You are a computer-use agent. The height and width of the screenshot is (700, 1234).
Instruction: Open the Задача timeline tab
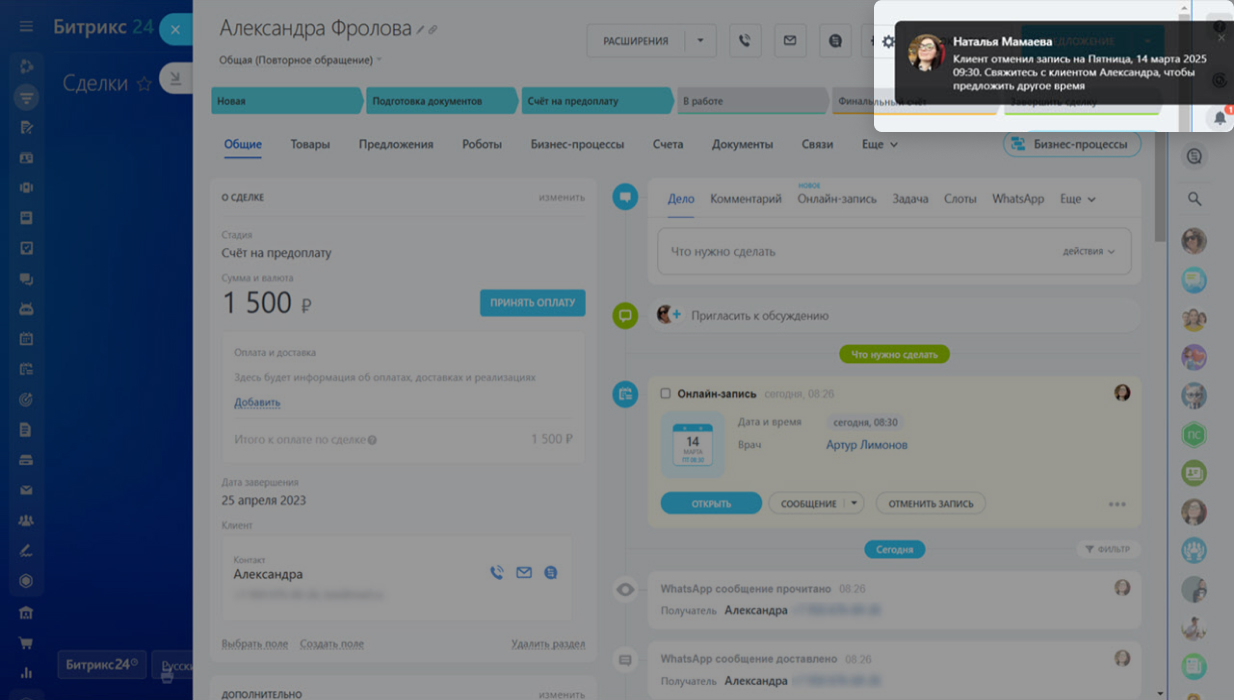tap(910, 199)
